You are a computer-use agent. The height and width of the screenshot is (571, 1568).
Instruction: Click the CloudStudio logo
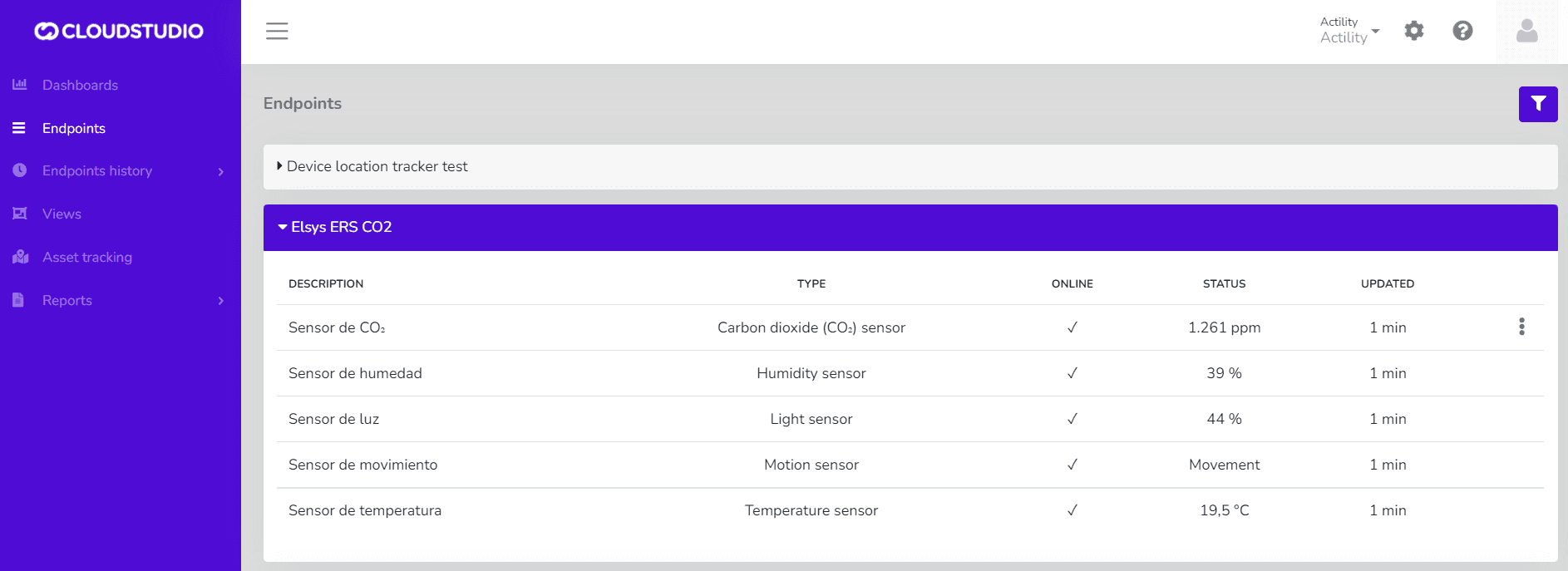[119, 32]
